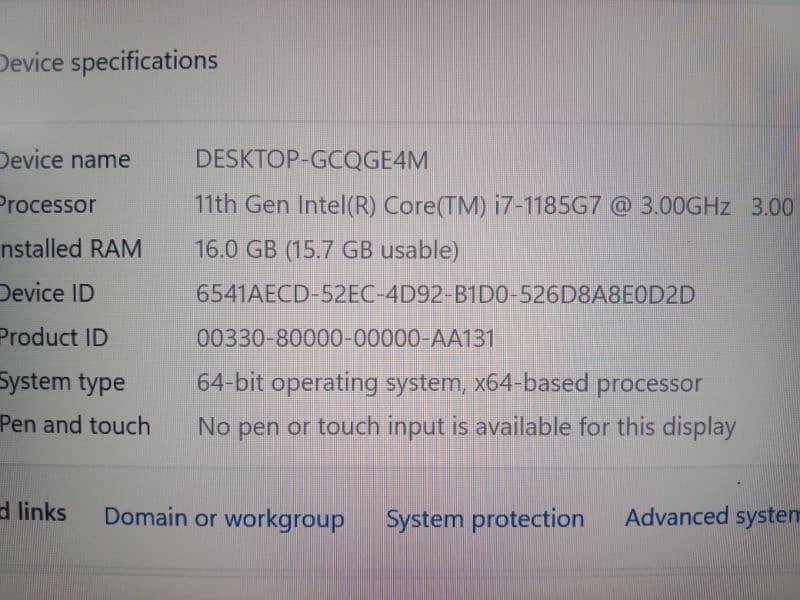Open Advanced system settings link
800x600 pixels.
712,517
